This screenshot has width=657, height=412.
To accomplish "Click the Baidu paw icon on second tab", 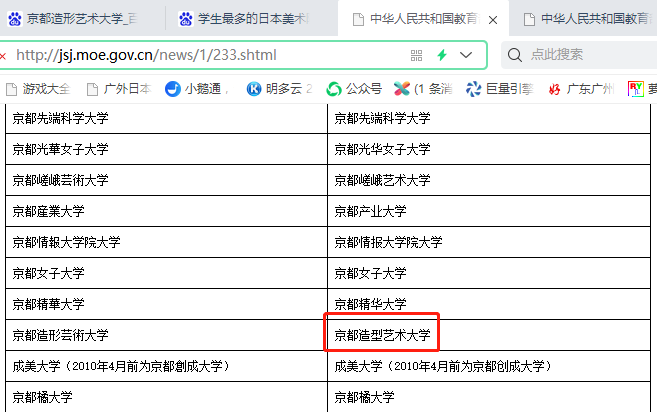I will coord(186,19).
